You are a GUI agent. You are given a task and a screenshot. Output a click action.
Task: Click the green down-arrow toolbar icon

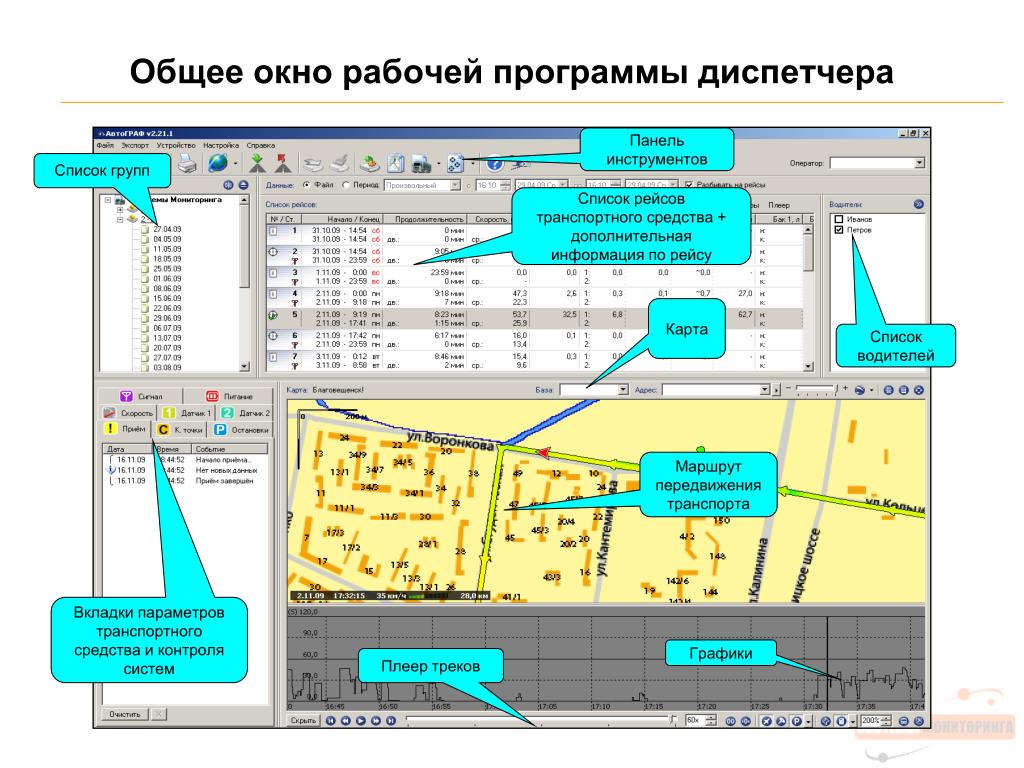point(257,163)
